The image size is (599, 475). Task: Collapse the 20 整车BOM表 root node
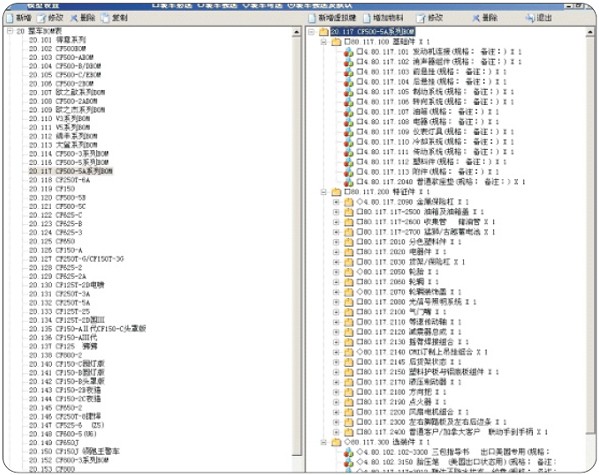(x=10, y=31)
